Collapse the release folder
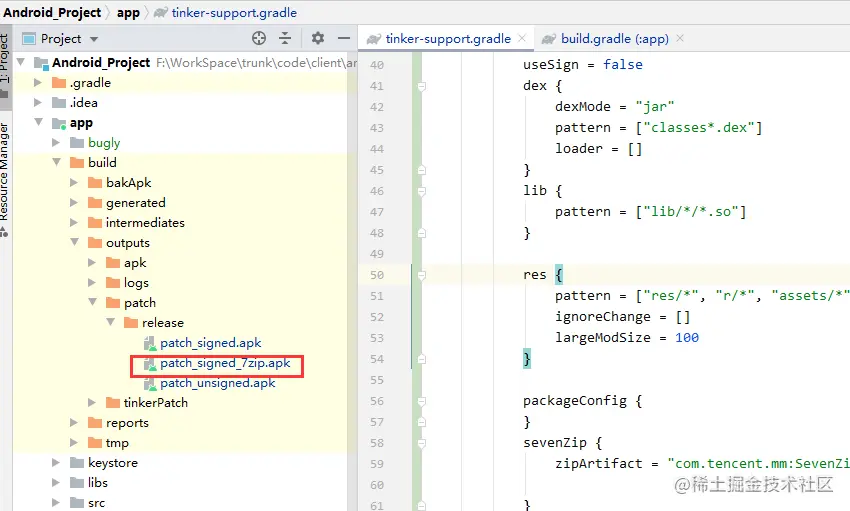 pos(111,322)
